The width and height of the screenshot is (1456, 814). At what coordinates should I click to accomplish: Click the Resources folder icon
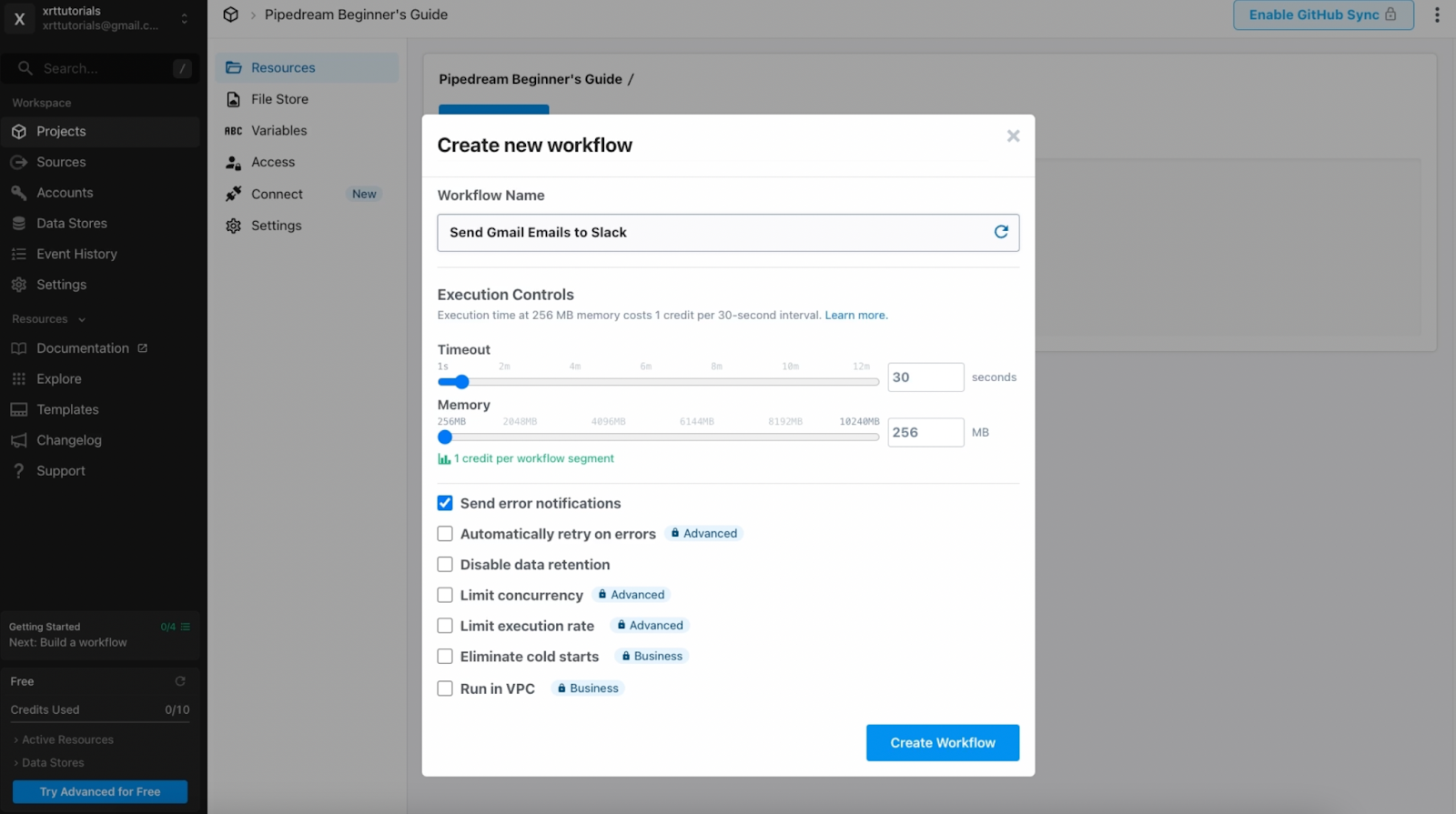[x=234, y=67]
